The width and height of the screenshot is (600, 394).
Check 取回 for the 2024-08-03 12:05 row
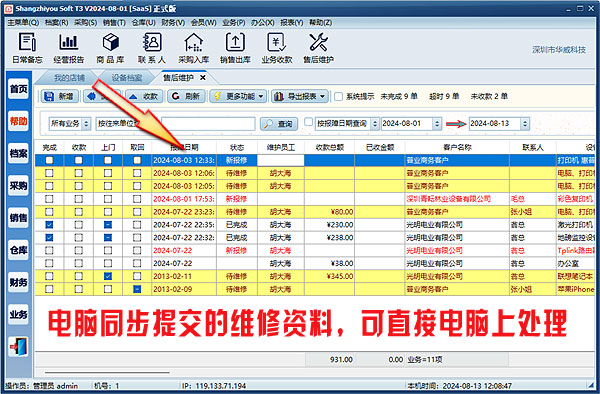coord(137,186)
